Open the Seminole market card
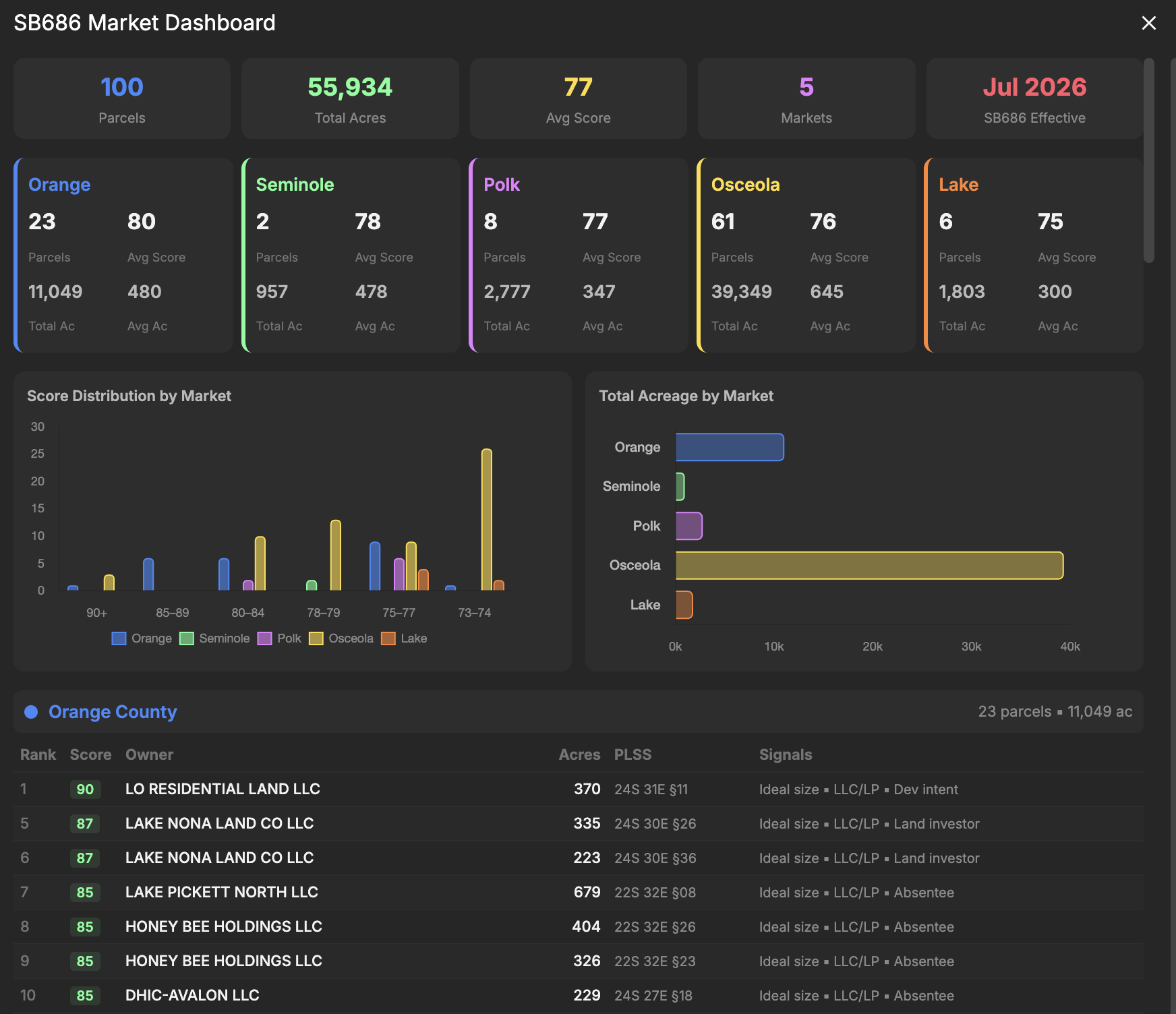Screen dimensions: 1176x1014 click(x=351, y=255)
